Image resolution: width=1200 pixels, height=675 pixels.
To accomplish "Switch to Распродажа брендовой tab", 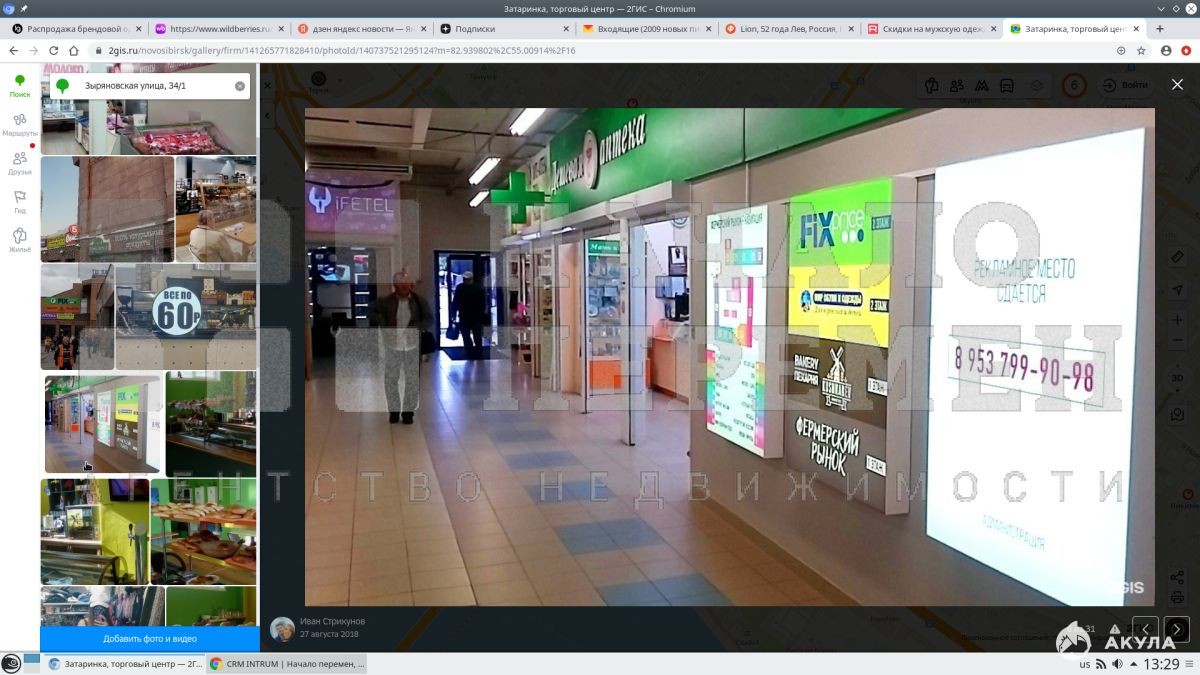I will pos(77,29).
